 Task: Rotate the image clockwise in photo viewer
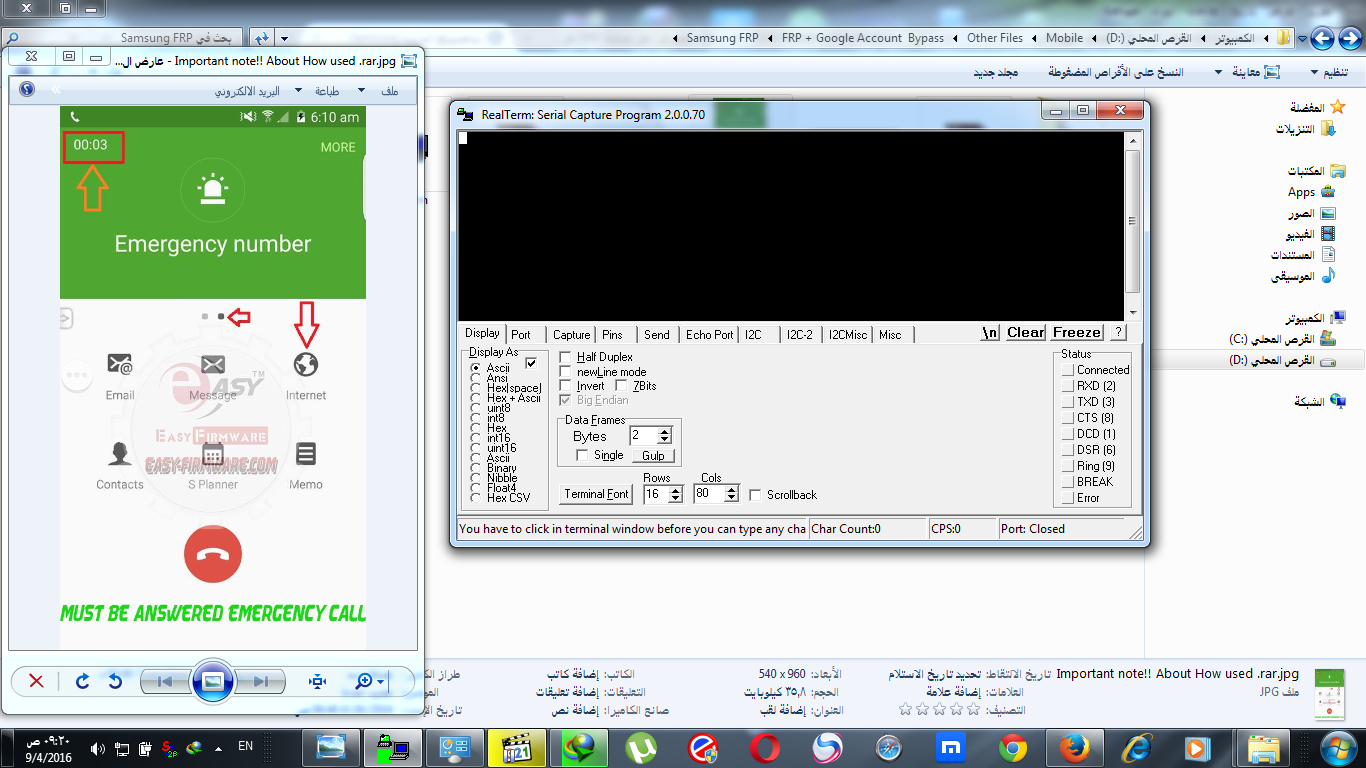tap(83, 681)
